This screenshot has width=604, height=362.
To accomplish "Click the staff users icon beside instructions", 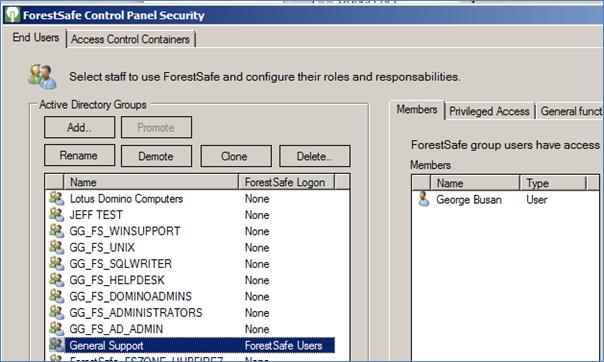I will pyautogui.click(x=42, y=76).
